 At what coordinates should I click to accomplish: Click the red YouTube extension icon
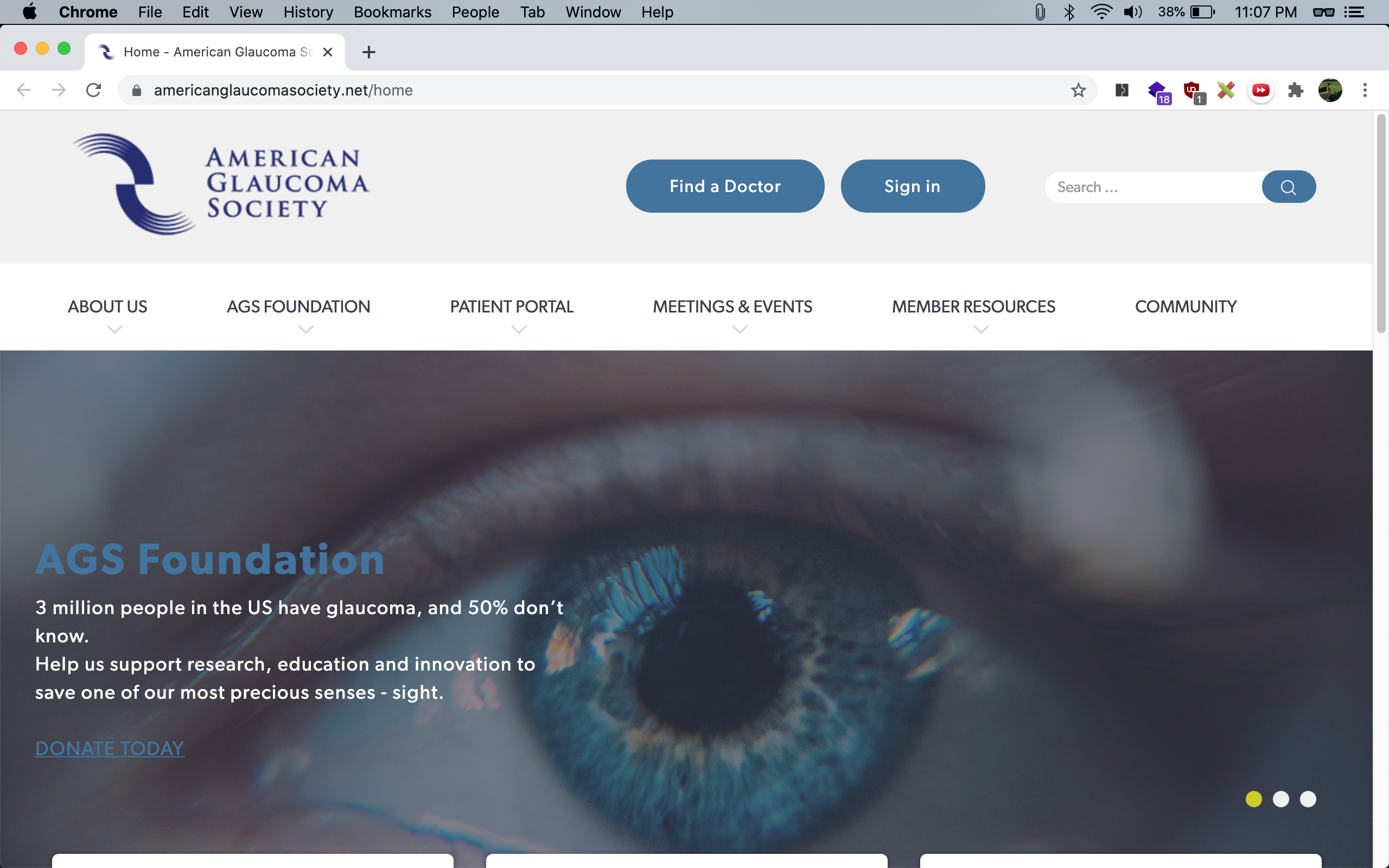(1260, 90)
